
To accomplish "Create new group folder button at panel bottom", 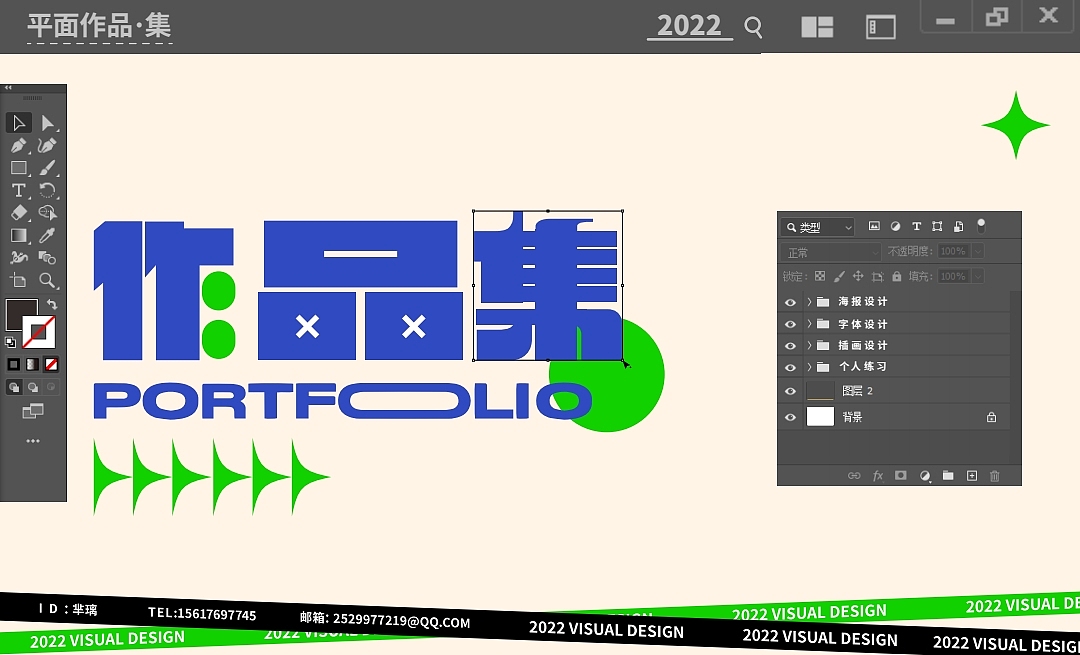I will click(x=948, y=476).
